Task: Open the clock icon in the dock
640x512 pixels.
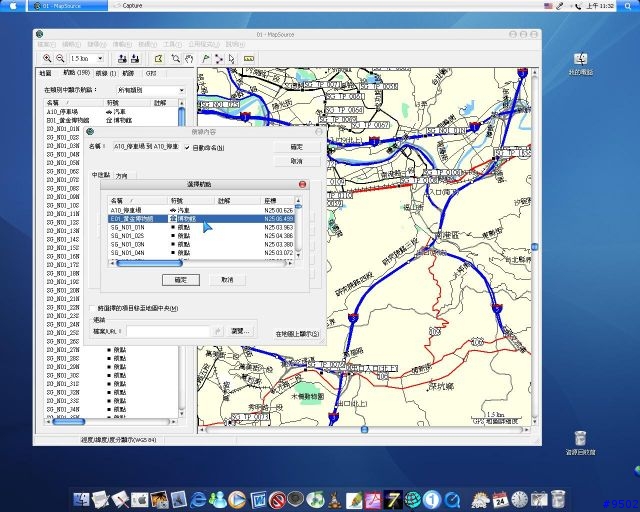Action: 520,499
